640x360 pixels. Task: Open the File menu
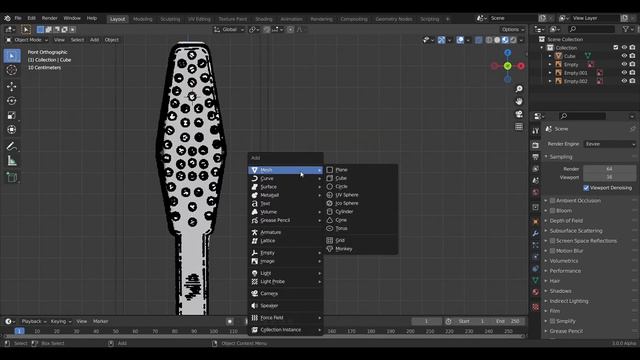coord(18,18)
